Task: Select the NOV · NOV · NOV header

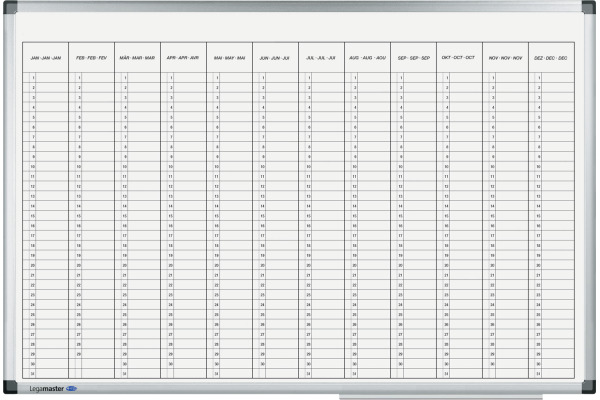Action: click(x=505, y=58)
